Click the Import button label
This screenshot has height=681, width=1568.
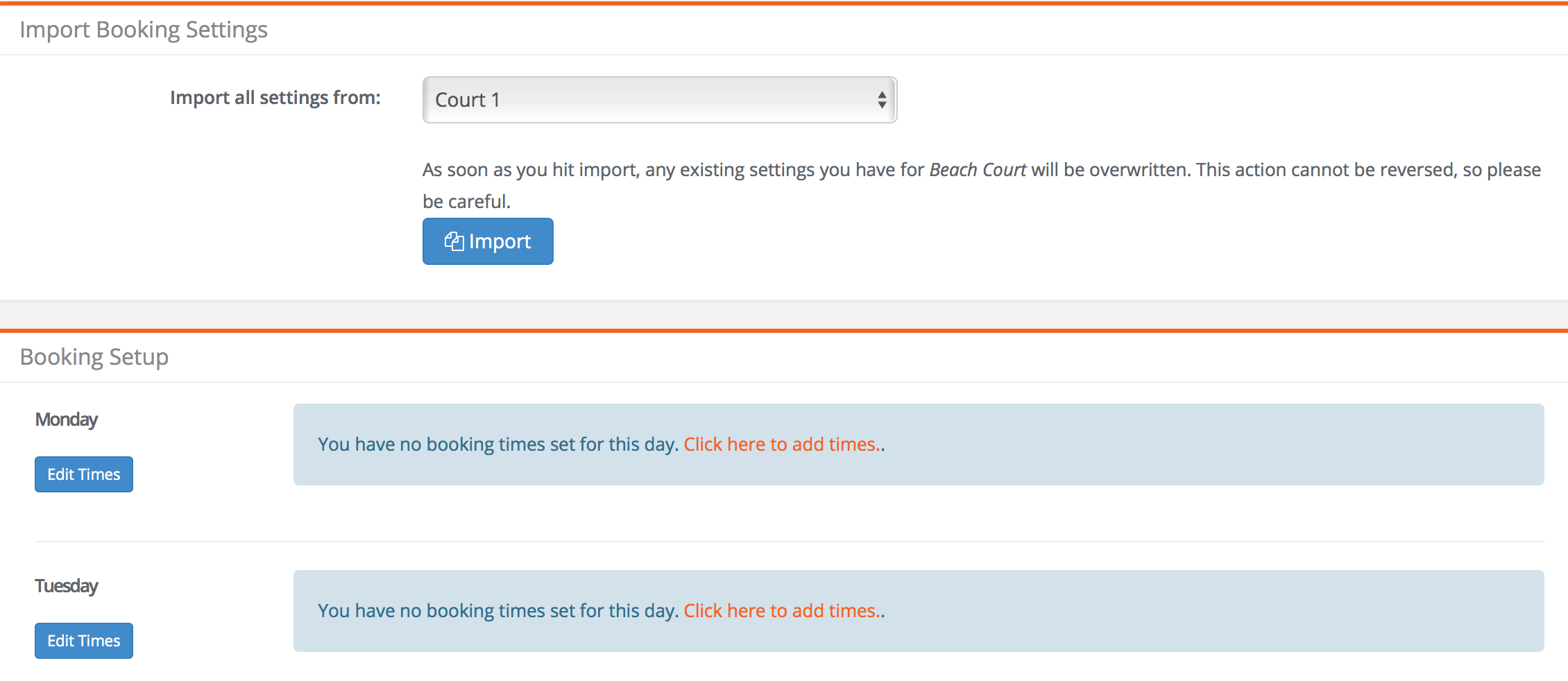click(500, 241)
